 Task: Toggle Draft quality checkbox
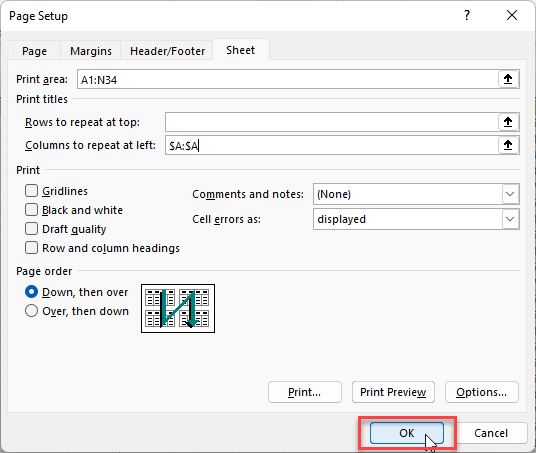(x=31, y=229)
